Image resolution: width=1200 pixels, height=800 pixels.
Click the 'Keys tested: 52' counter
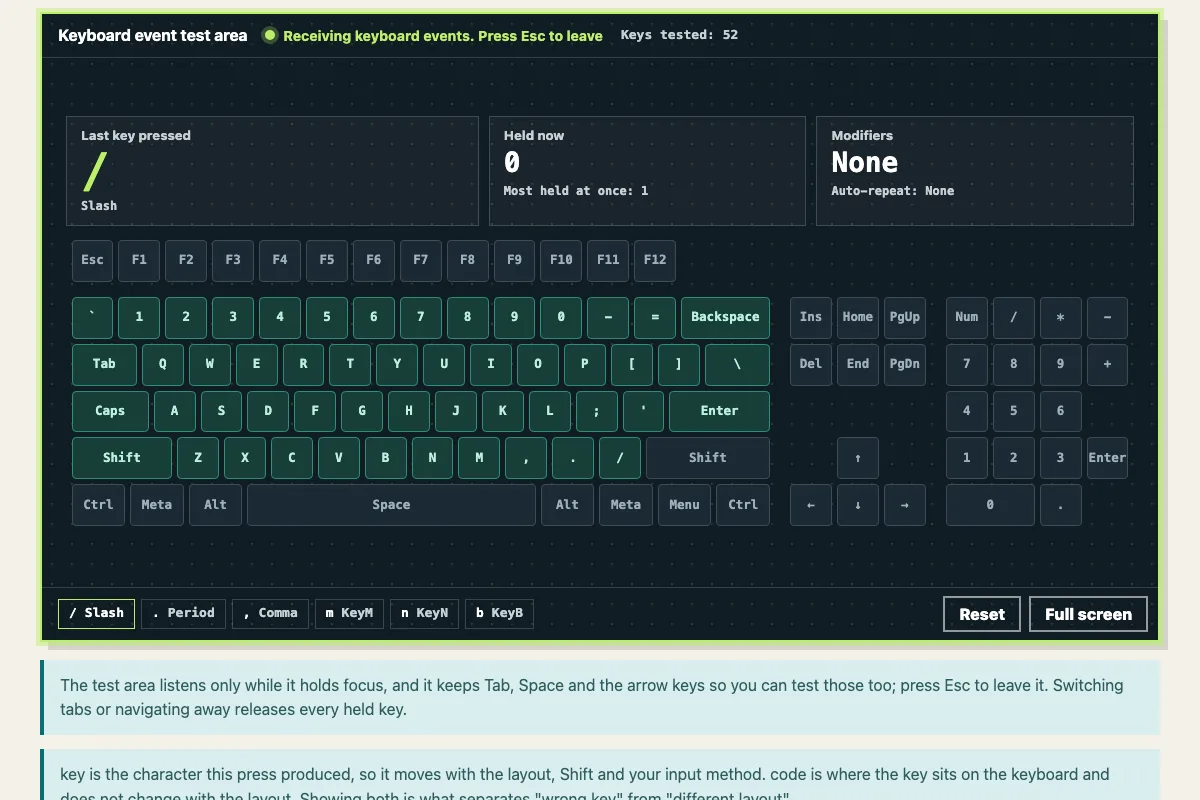coord(680,35)
